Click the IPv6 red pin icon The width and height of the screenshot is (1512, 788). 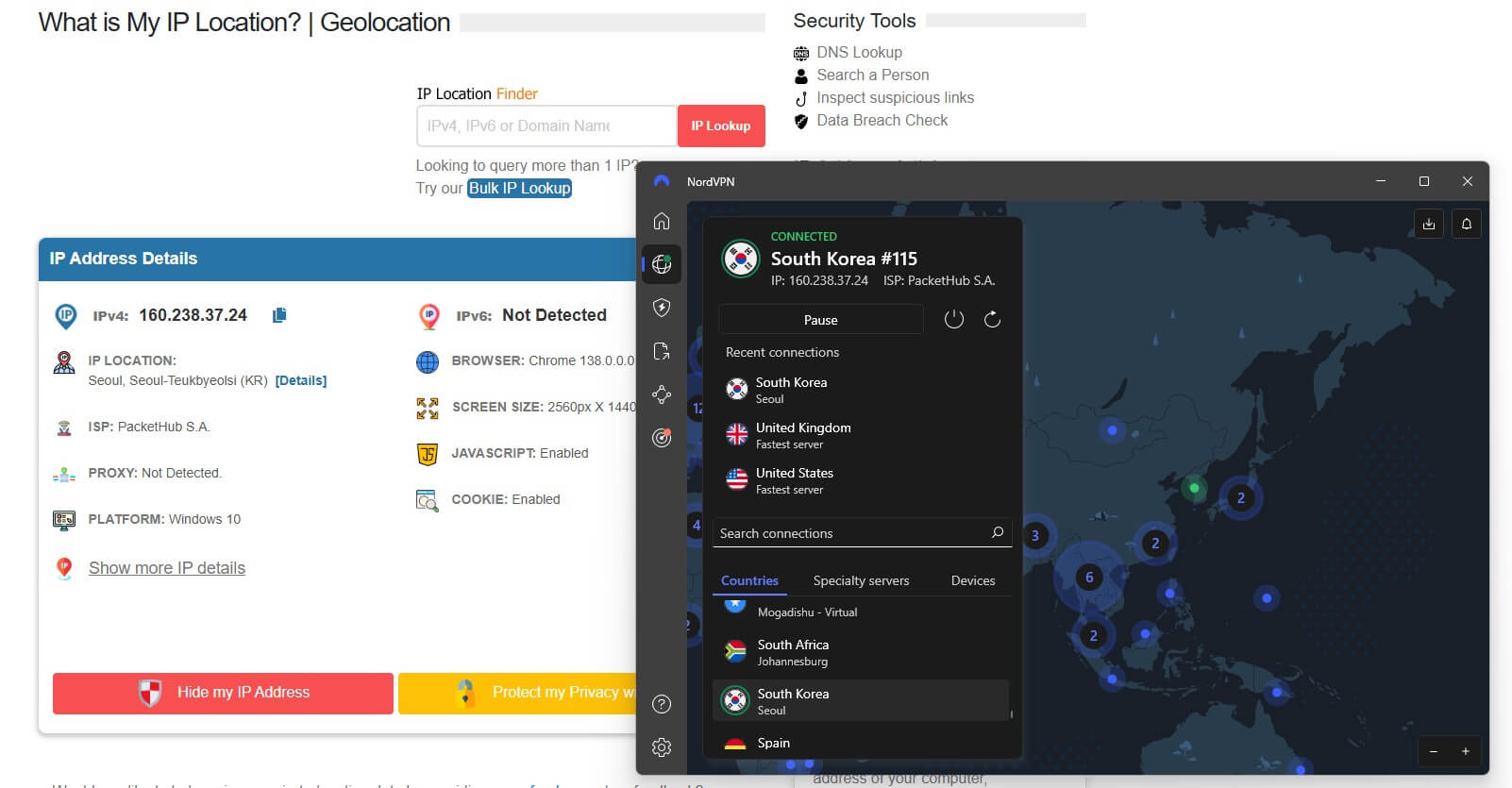click(x=429, y=315)
